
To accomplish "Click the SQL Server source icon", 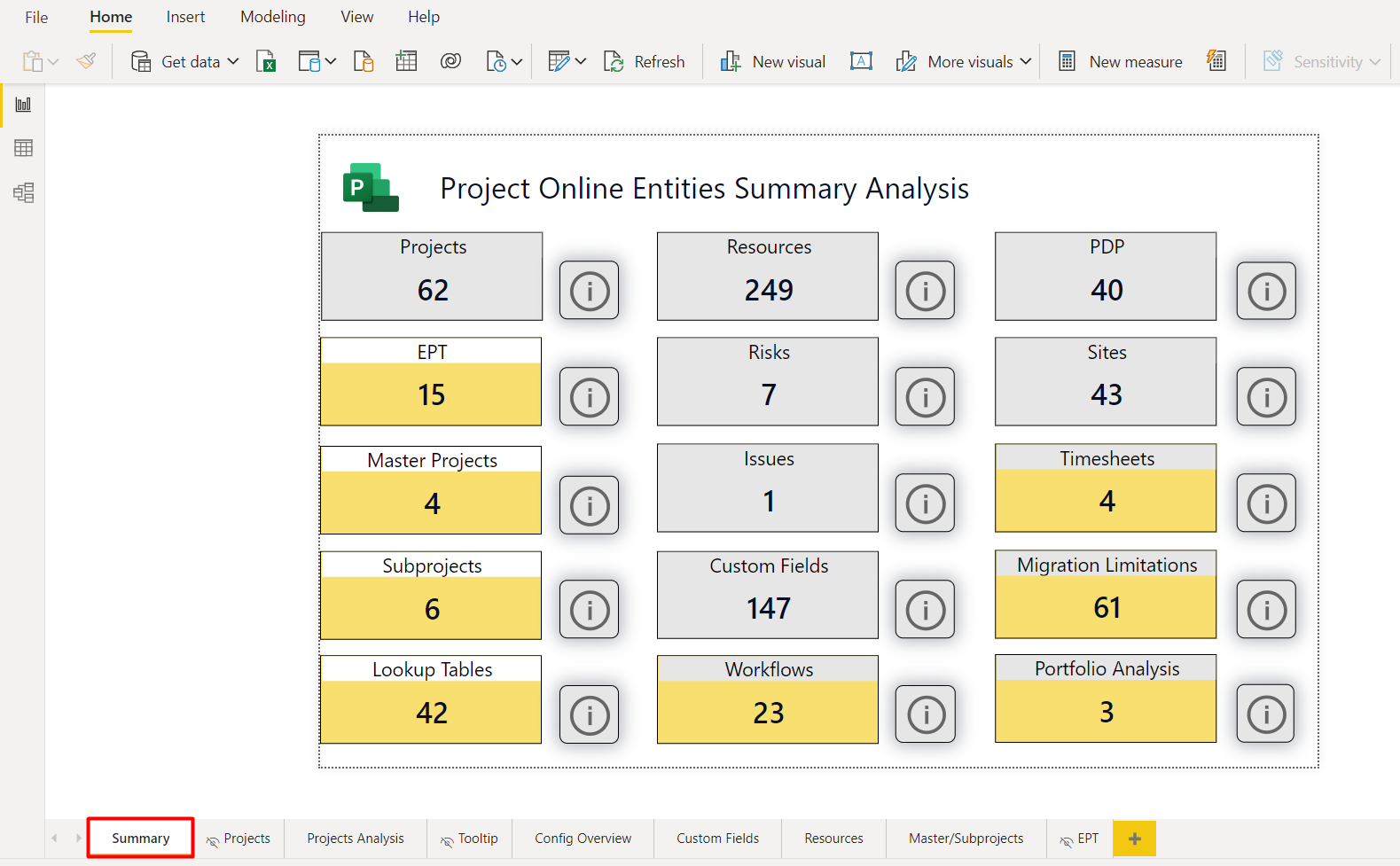I will (x=364, y=61).
